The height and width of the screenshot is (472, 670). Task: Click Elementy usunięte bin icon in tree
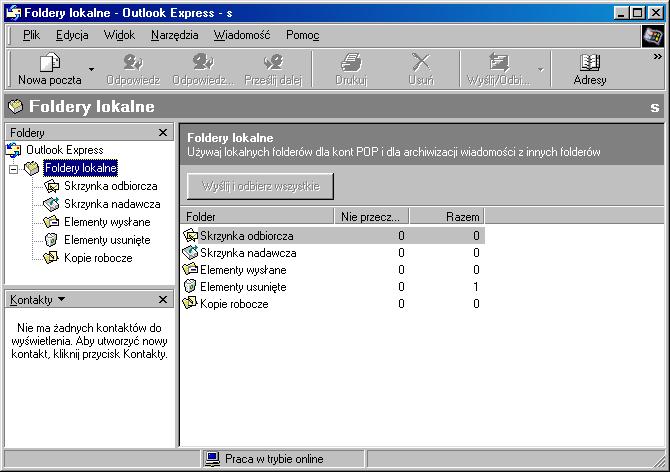click(51, 240)
